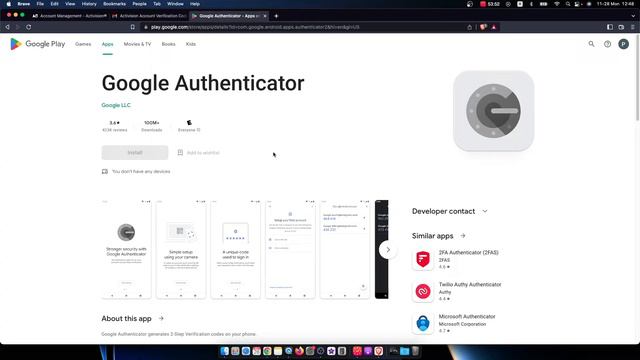Open the Brave main menu hamburger
Screen dimensions: 640x360
tap(633, 27)
